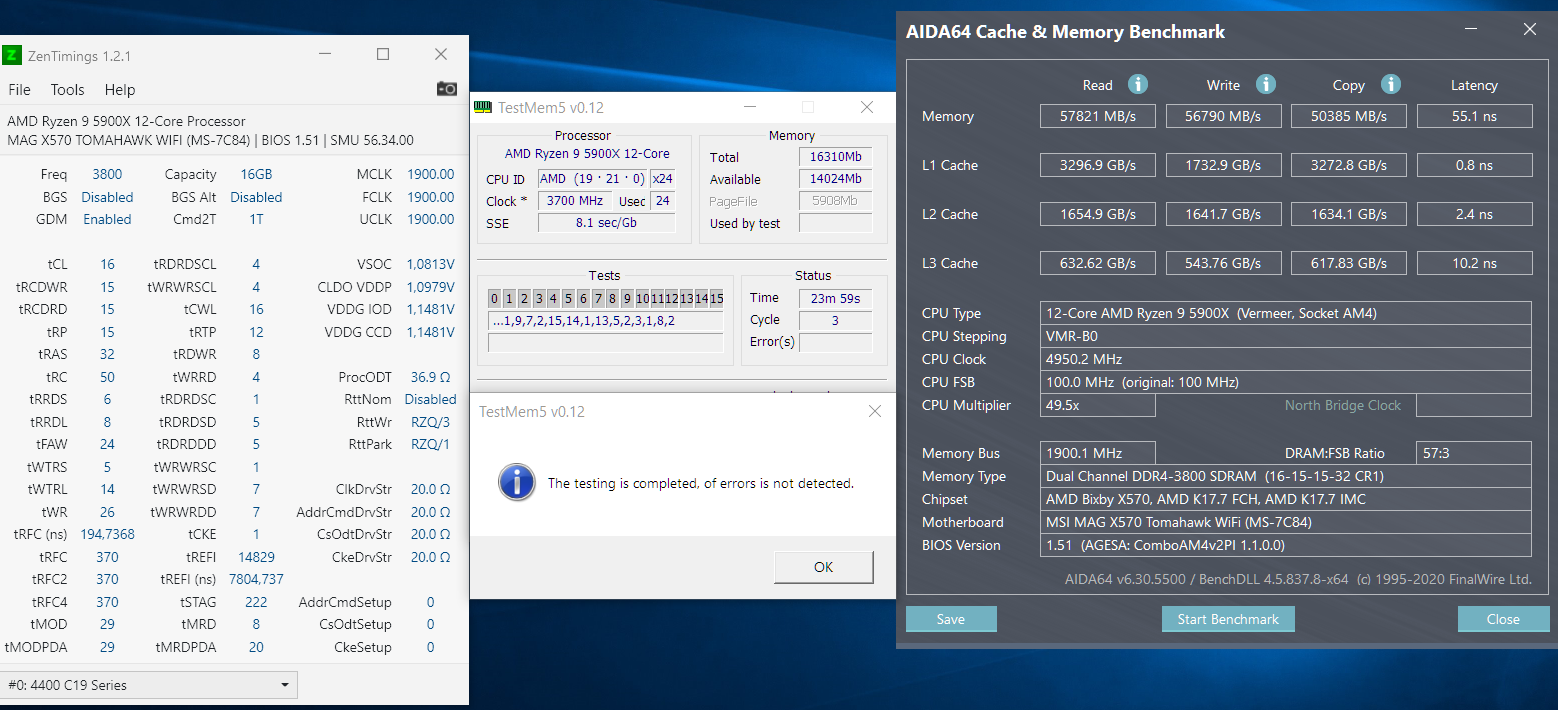Click the tRAS value 32 in ZenTimings
This screenshot has height=710, width=1558.
(x=107, y=354)
